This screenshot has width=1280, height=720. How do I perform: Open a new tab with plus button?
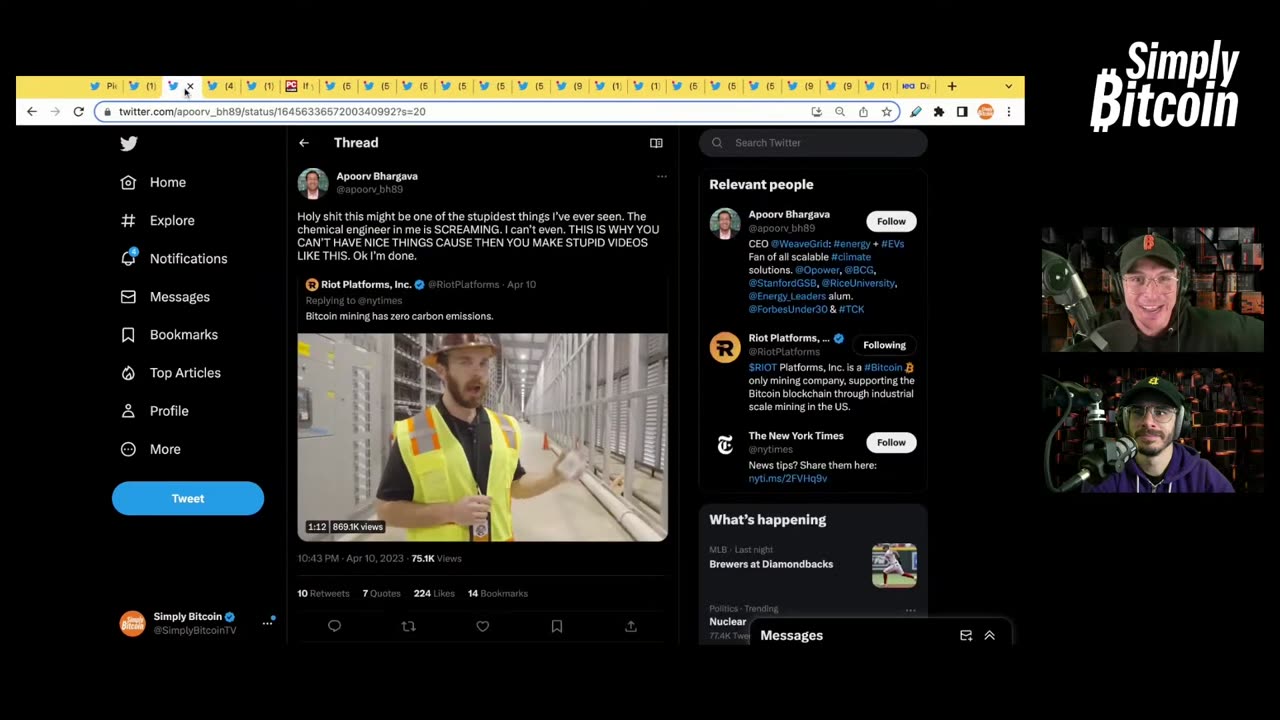click(x=952, y=86)
